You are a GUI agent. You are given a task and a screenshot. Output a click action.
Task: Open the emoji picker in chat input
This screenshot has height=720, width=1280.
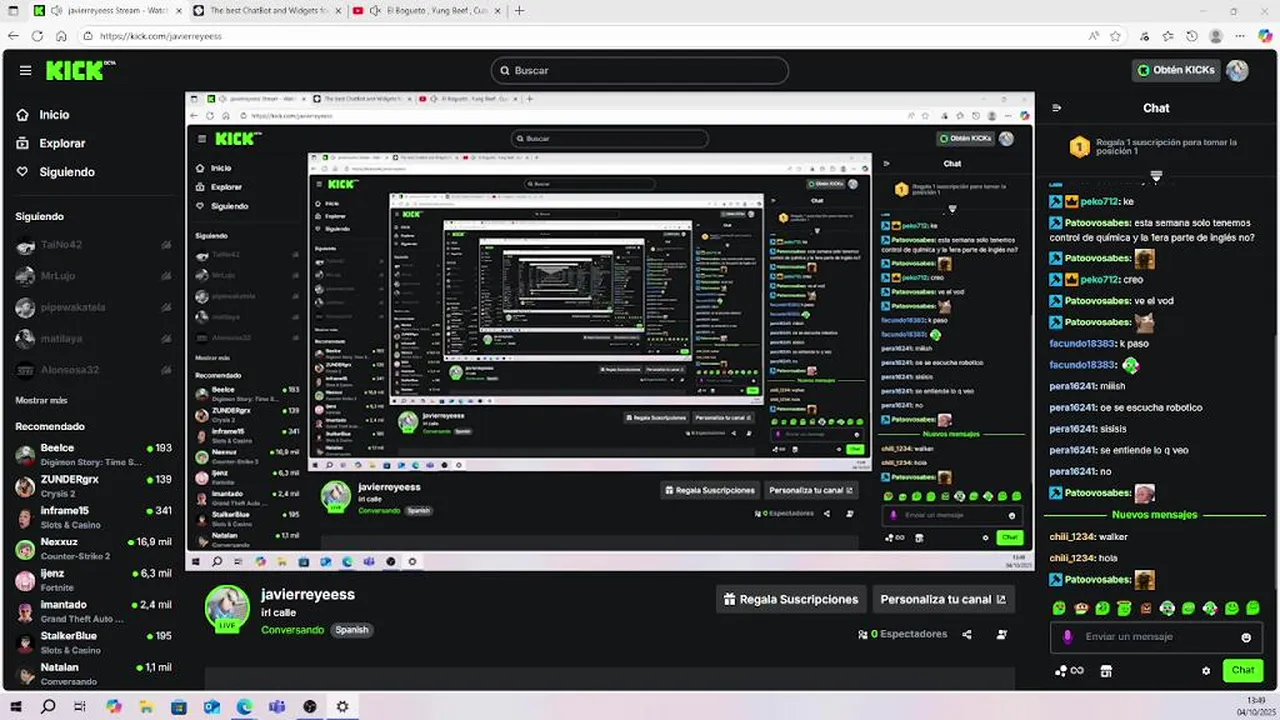1246,637
